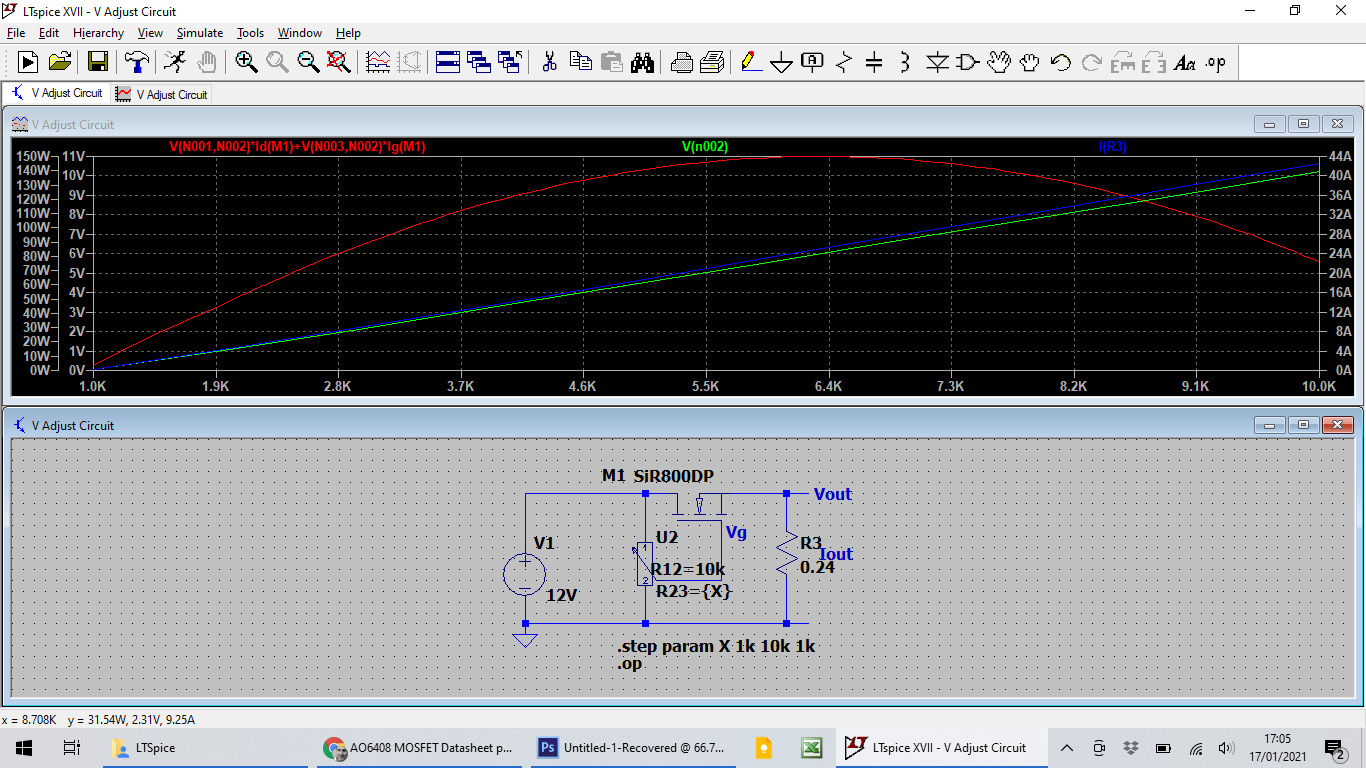
Task: Switch to AO6408 MOSFET Datasheet Chrome window
Action: (x=421, y=747)
